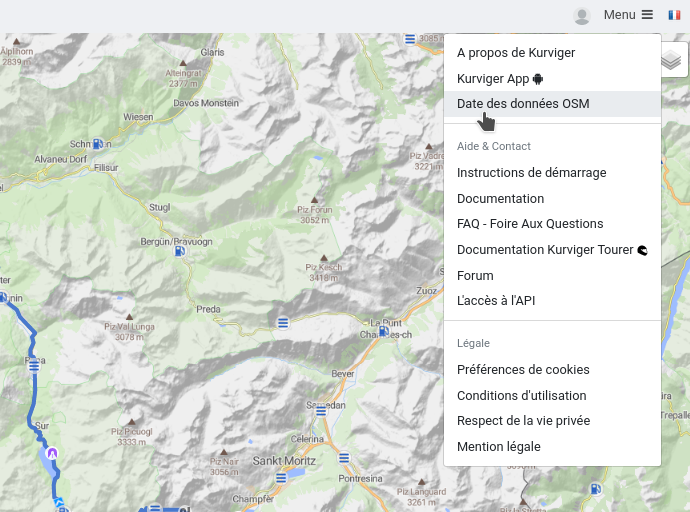Image resolution: width=690 pixels, height=512 pixels.
Task: Click the 'Alvaneu Dorf' map label
Action: tap(61, 159)
